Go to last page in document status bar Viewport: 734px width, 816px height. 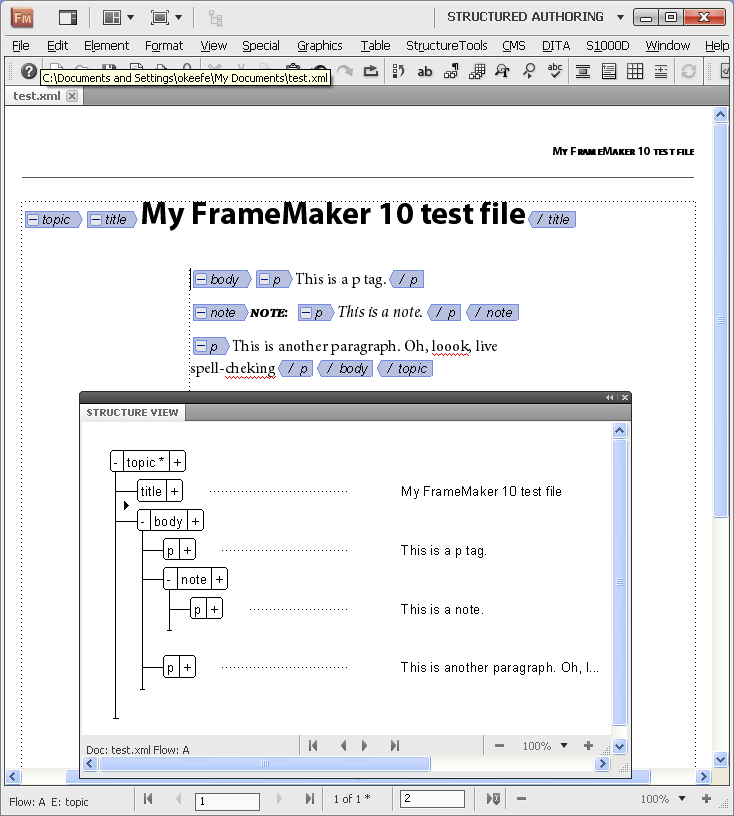click(x=310, y=799)
